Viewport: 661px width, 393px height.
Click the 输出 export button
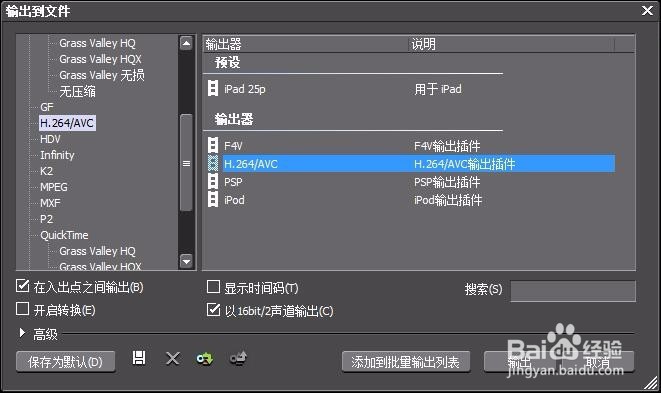519,362
